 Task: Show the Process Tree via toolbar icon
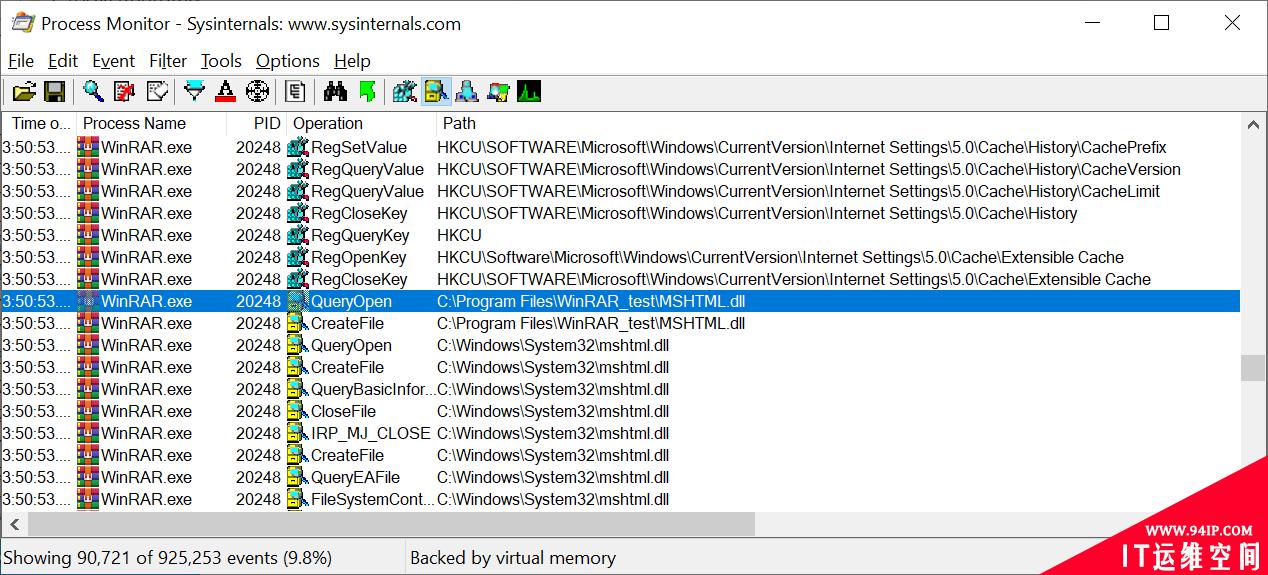295,92
